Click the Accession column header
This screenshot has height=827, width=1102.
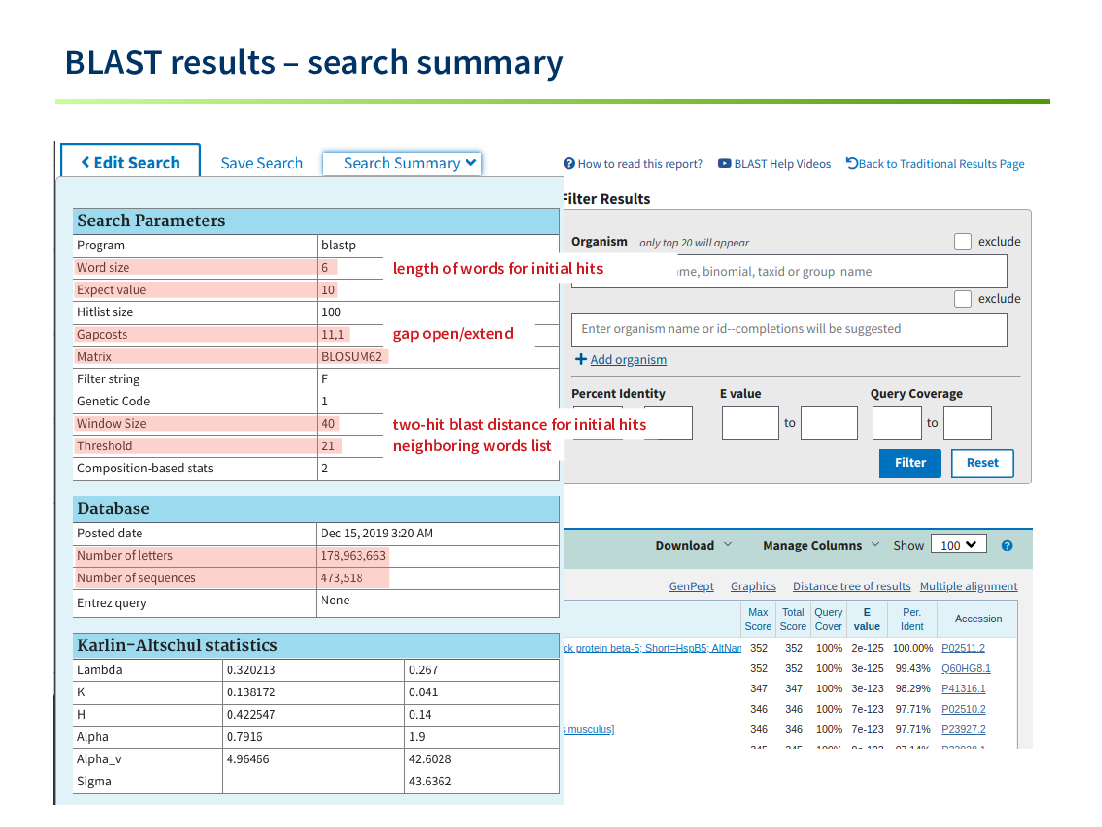978,618
